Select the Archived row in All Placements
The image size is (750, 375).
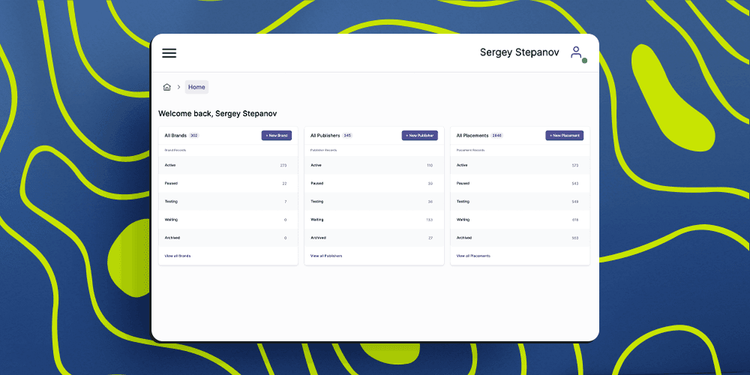click(520, 238)
